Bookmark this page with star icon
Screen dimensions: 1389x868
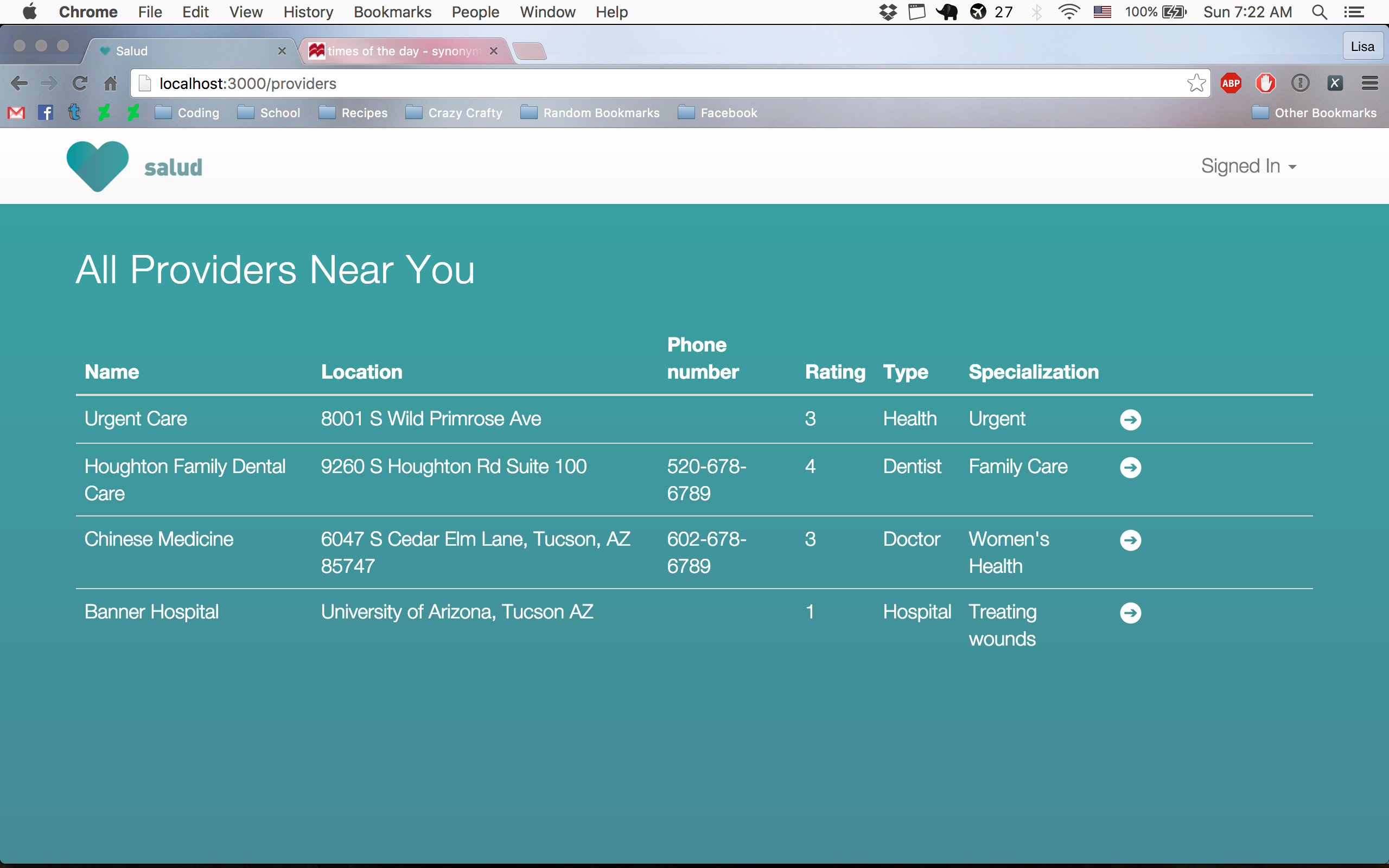[1196, 83]
